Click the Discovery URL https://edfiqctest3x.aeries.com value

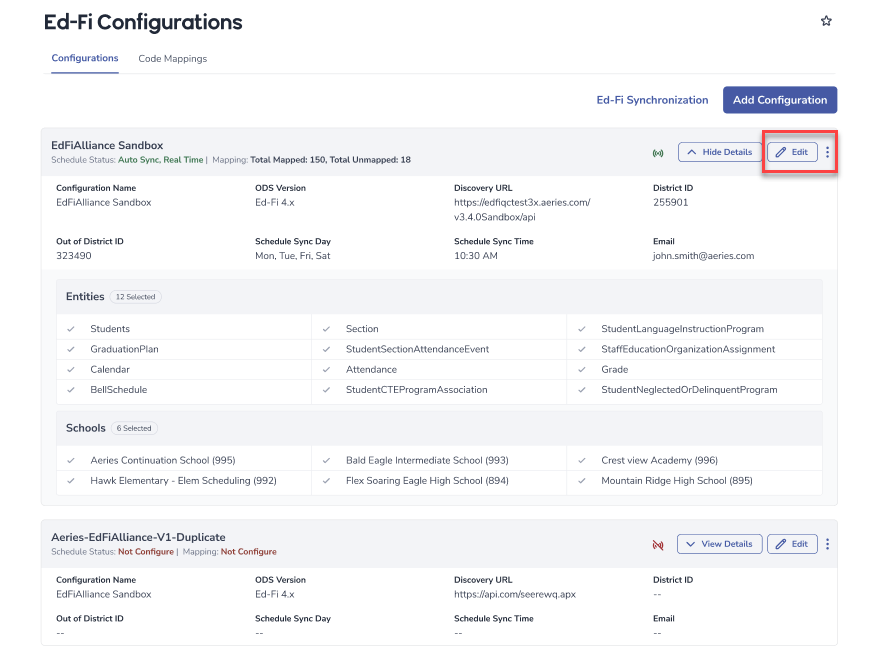tap(522, 210)
